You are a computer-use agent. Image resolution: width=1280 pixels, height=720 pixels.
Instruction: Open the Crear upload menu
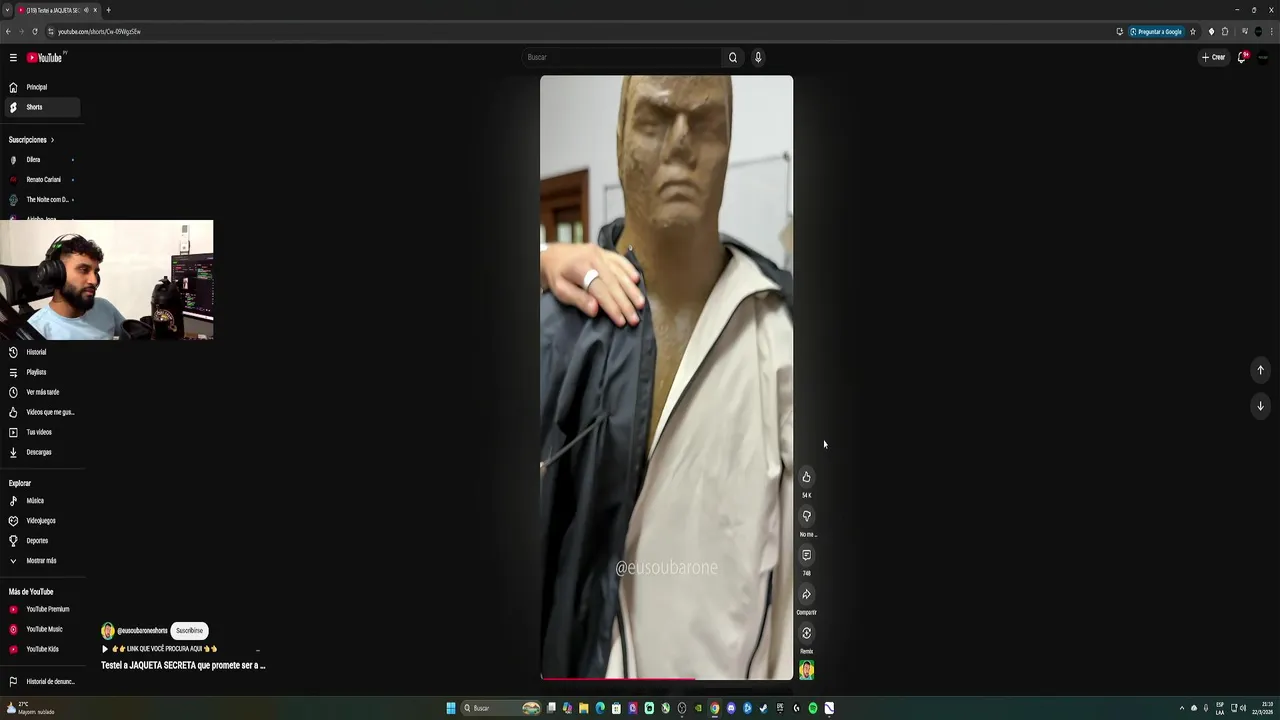click(1213, 57)
